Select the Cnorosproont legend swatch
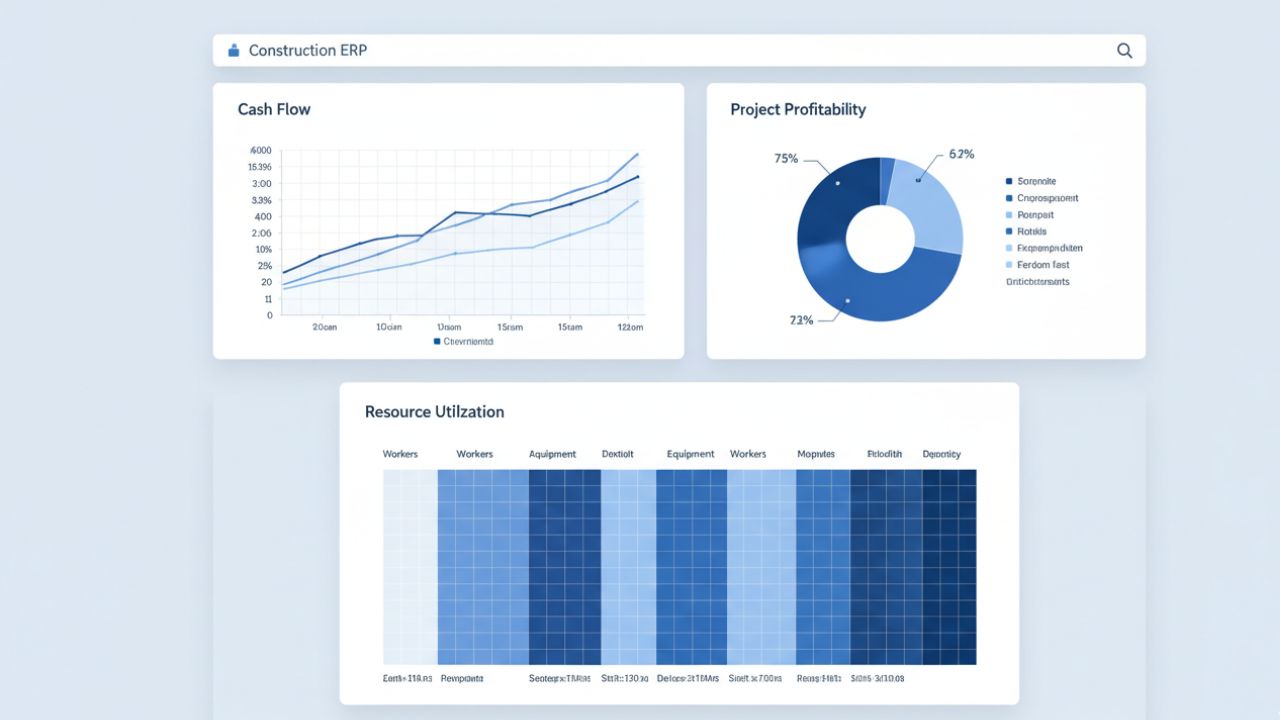 tap(1009, 198)
